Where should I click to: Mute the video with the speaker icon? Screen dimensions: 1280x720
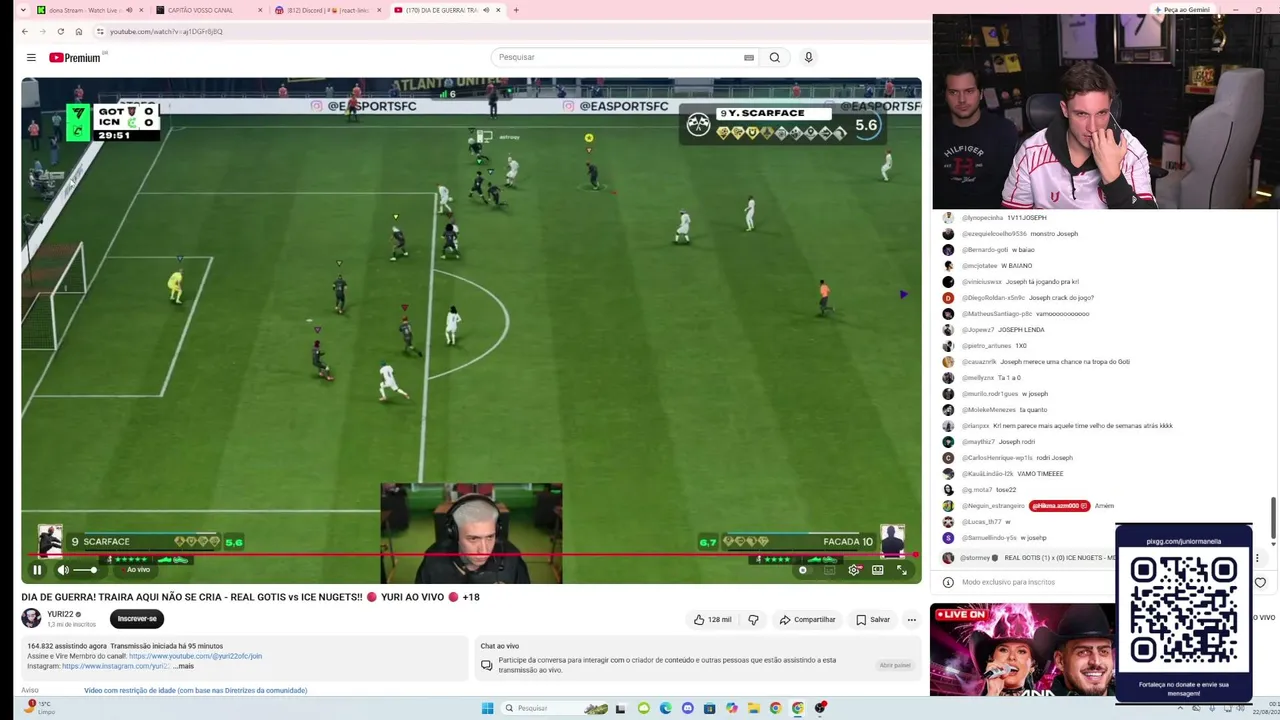(x=63, y=570)
